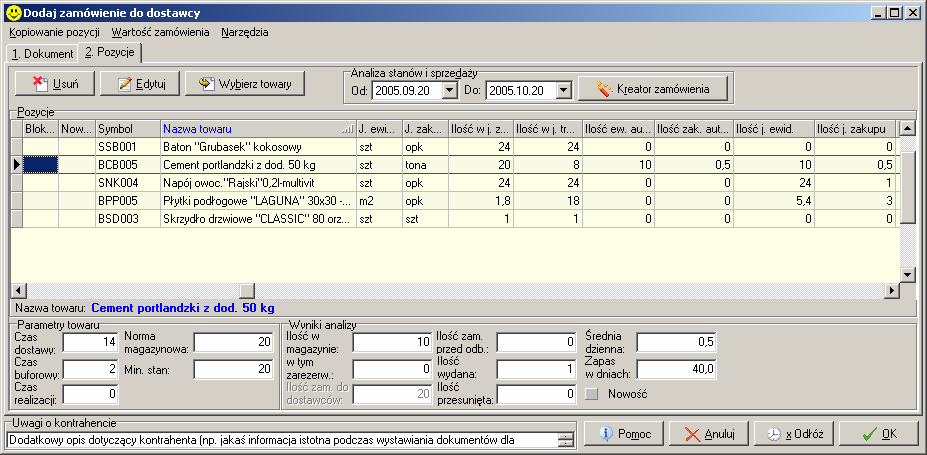Close the Dodaj zamówienie window
The image size is (927, 455).
pyautogui.click(x=912, y=12)
